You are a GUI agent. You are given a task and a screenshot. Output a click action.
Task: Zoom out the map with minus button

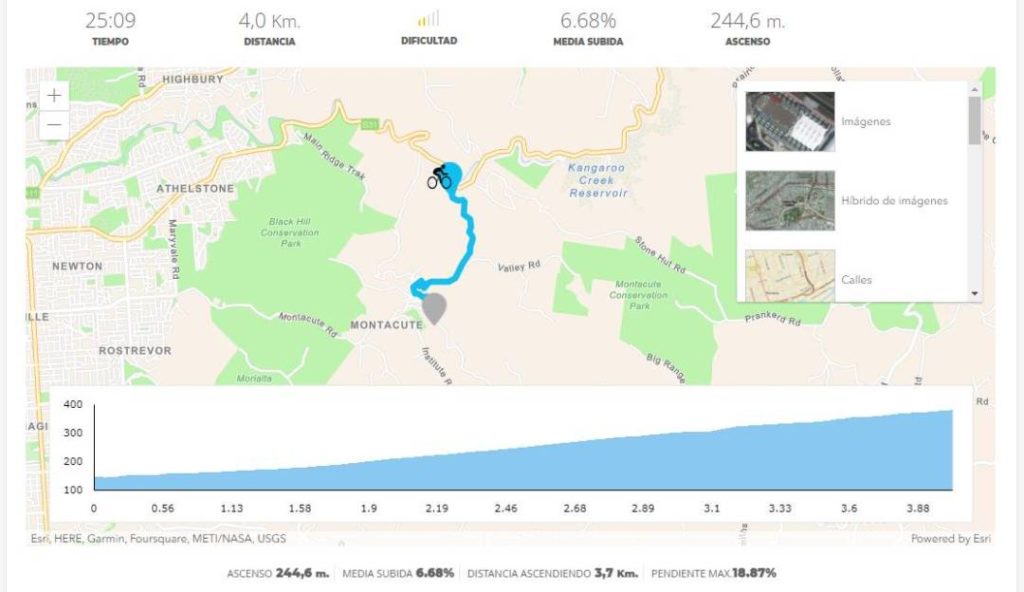[x=54, y=125]
